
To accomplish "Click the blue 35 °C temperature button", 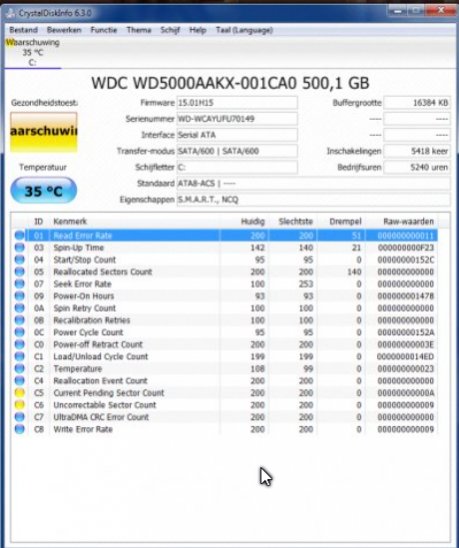I will point(44,191).
